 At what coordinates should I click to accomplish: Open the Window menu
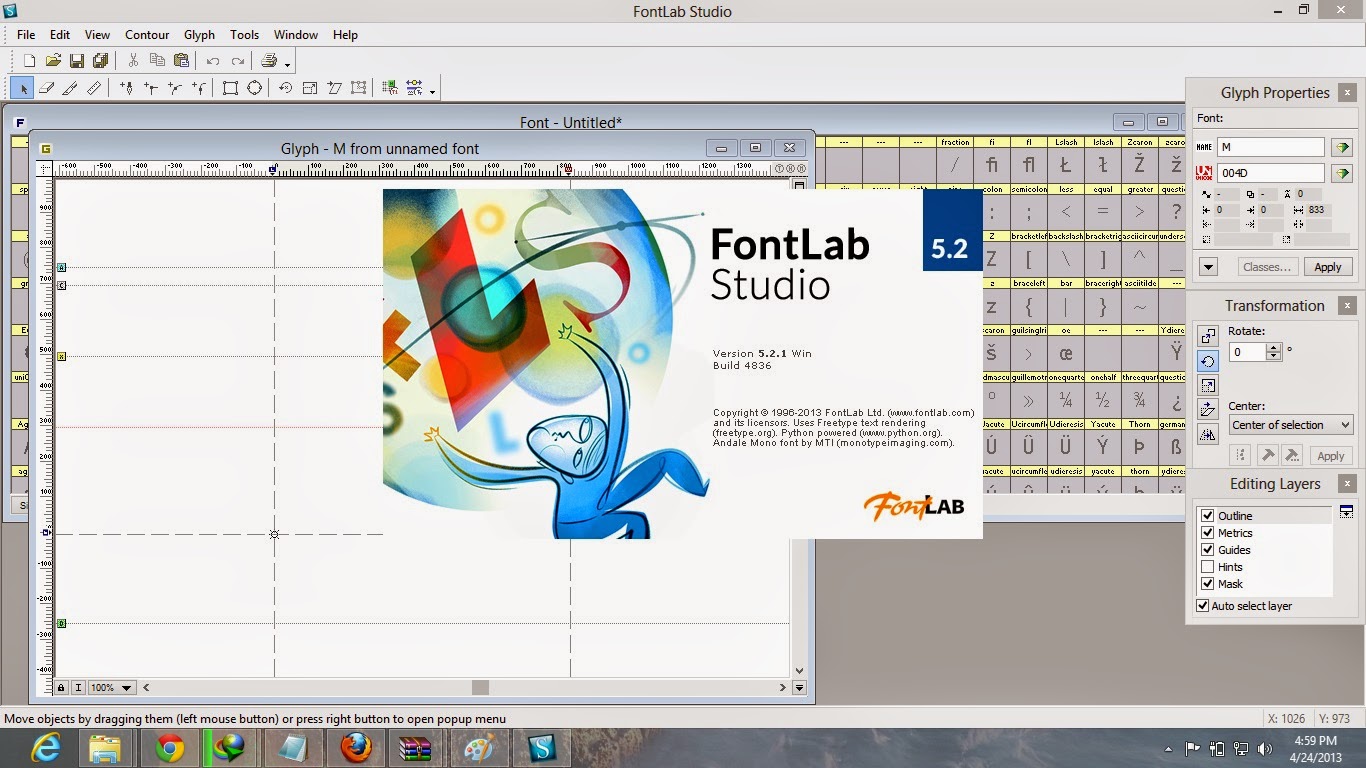tap(296, 34)
